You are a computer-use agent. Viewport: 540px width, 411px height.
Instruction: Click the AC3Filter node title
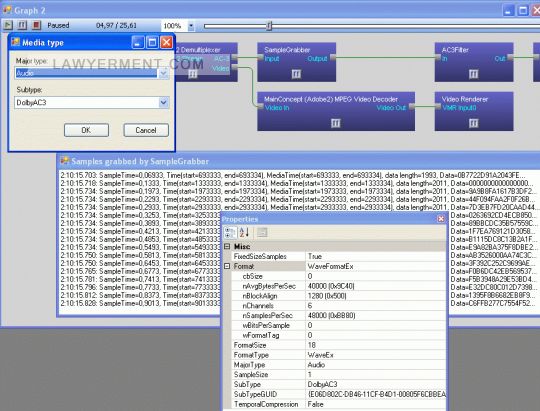click(455, 50)
